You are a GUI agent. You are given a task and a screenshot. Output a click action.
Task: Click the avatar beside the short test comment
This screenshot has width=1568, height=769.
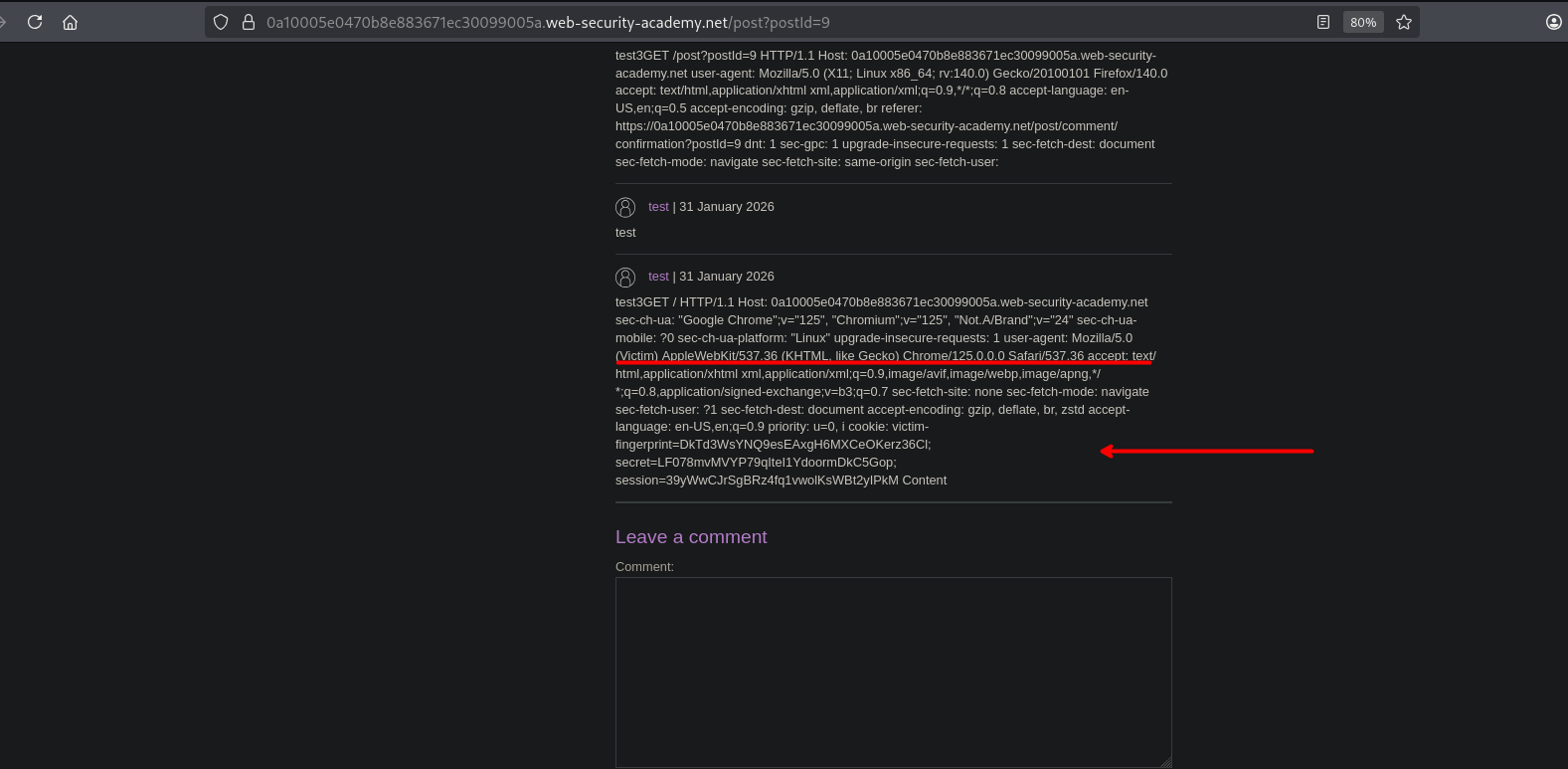625,207
